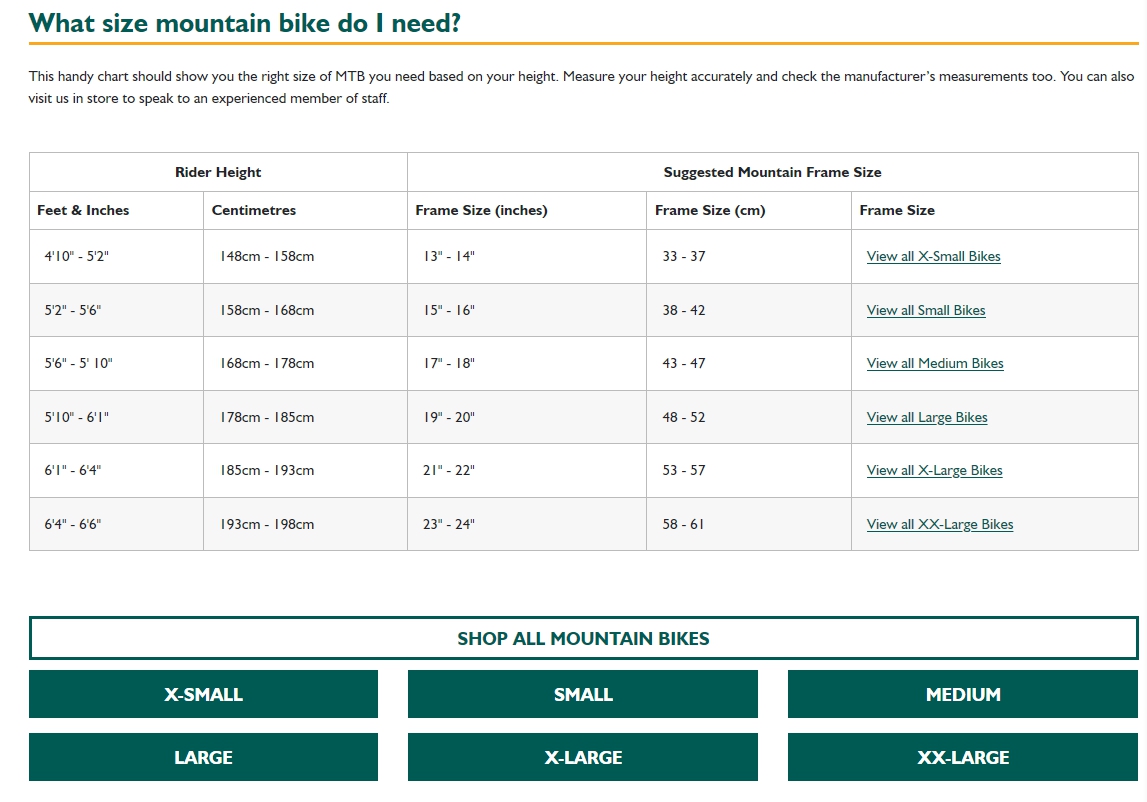Click the 148cm - 158cm height cell
This screenshot has height=802, width=1147.
[267, 257]
